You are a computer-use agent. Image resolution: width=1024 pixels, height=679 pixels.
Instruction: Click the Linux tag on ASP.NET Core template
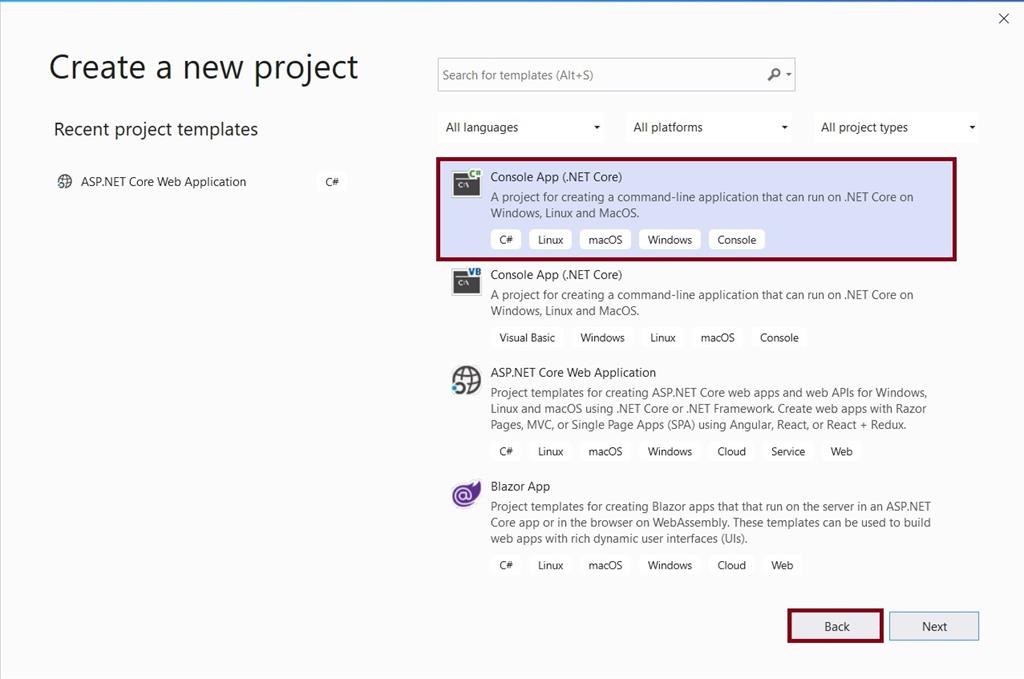click(x=551, y=451)
